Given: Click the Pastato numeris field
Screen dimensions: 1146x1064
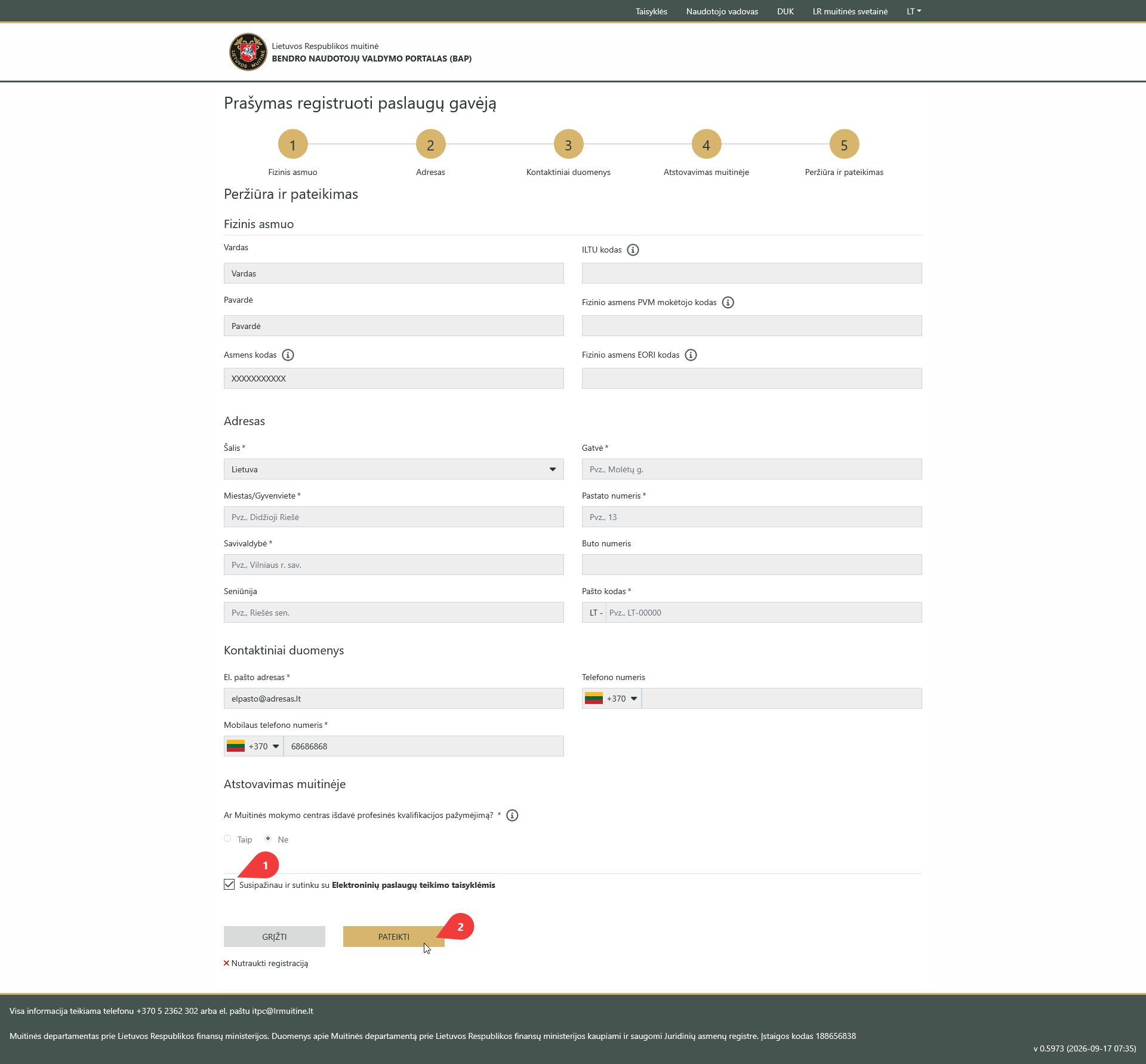Looking at the screenshot, I should pyautogui.click(x=752, y=517).
